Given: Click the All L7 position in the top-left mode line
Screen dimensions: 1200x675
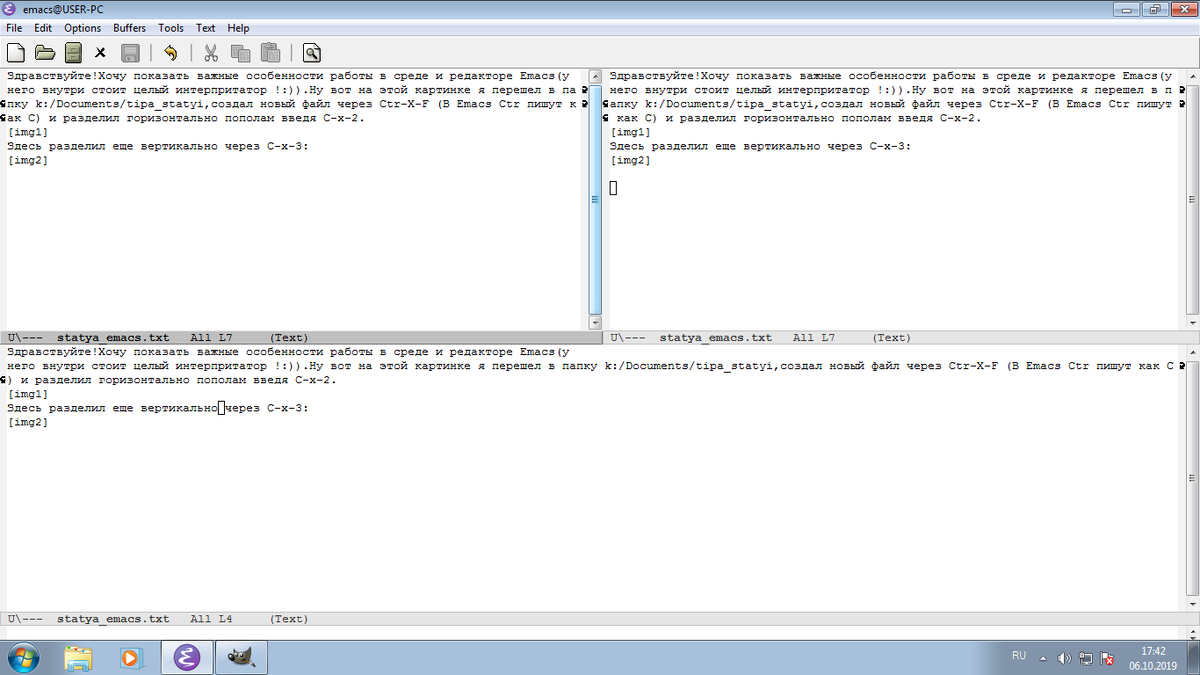Looking at the screenshot, I should tap(211, 338).
